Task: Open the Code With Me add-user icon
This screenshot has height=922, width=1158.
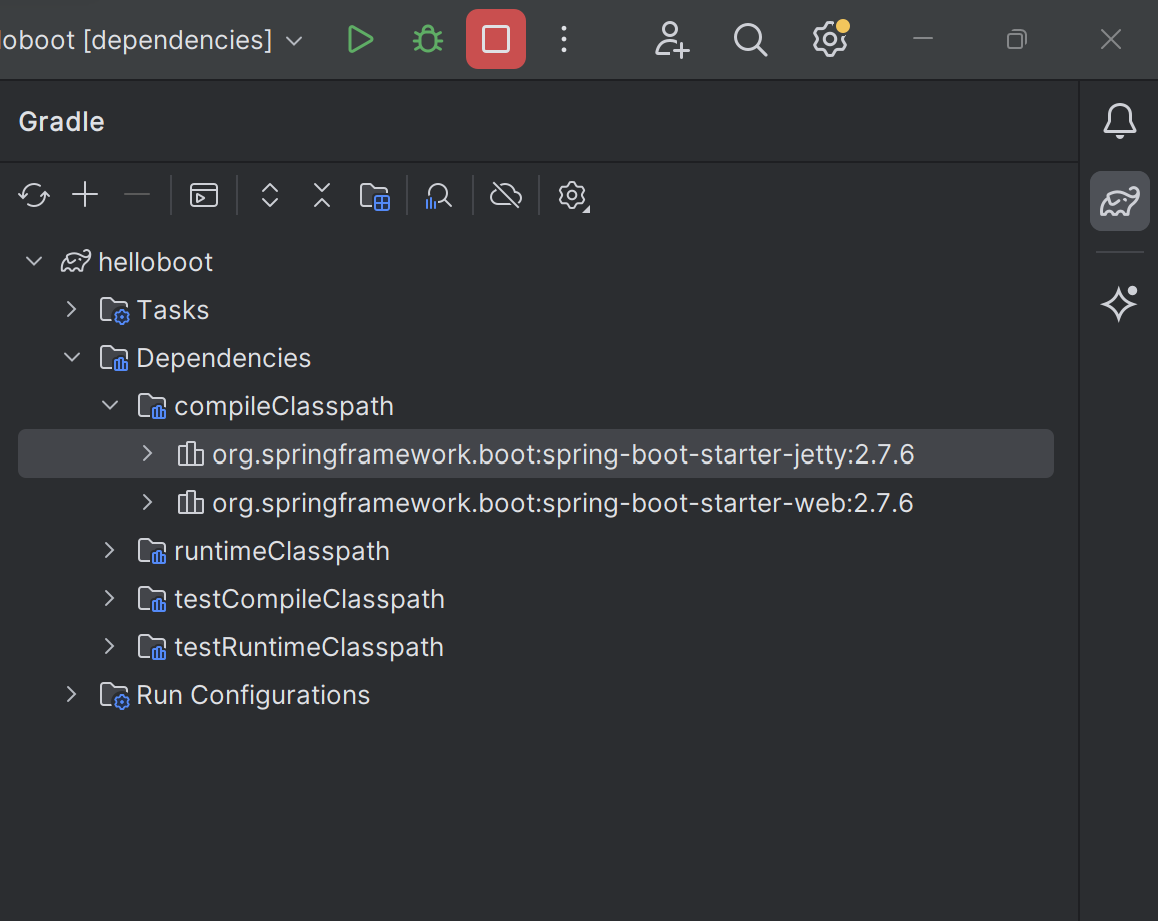Action: (x=671, y=39)
